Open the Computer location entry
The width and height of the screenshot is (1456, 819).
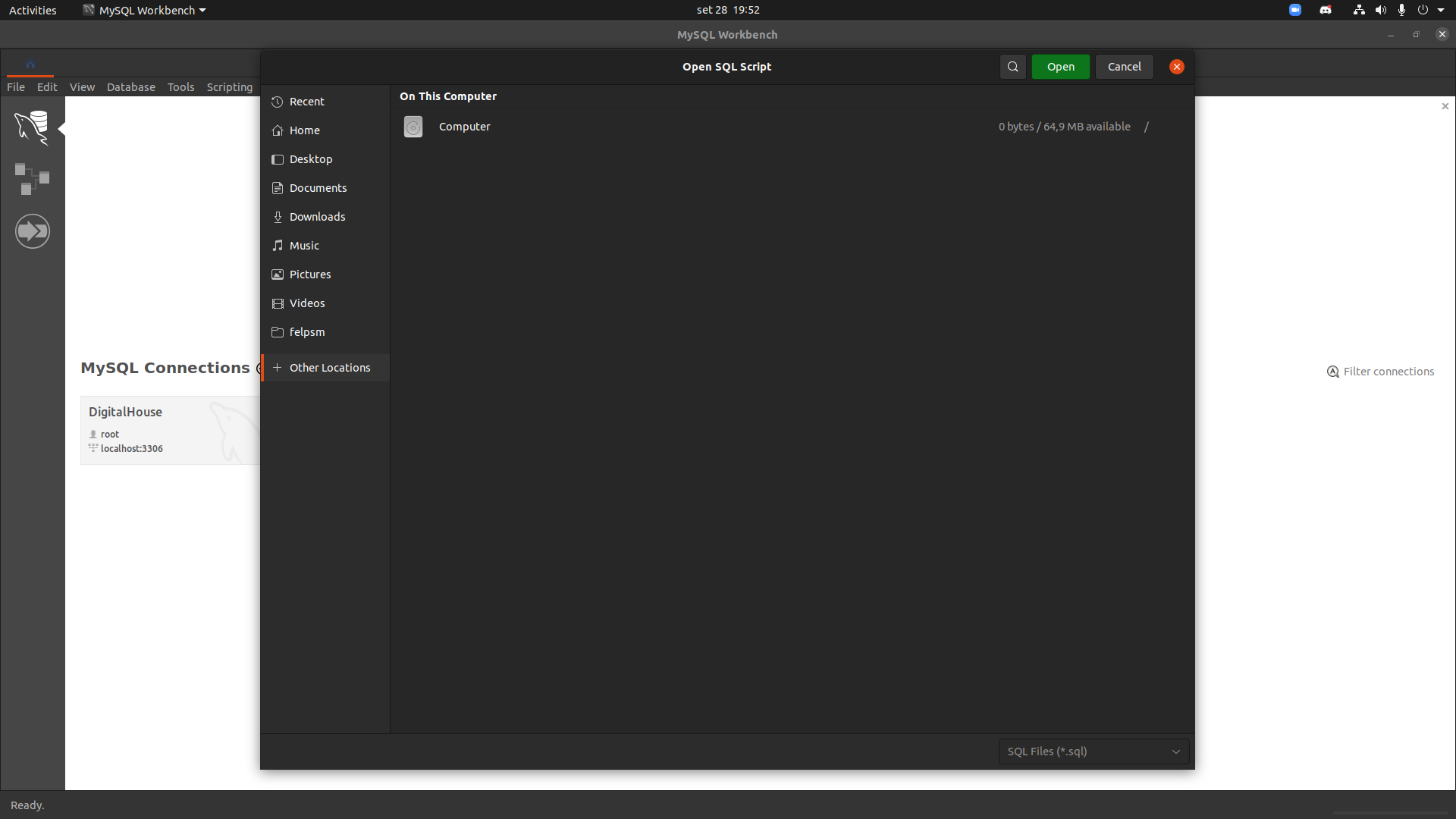pos(792,127)
